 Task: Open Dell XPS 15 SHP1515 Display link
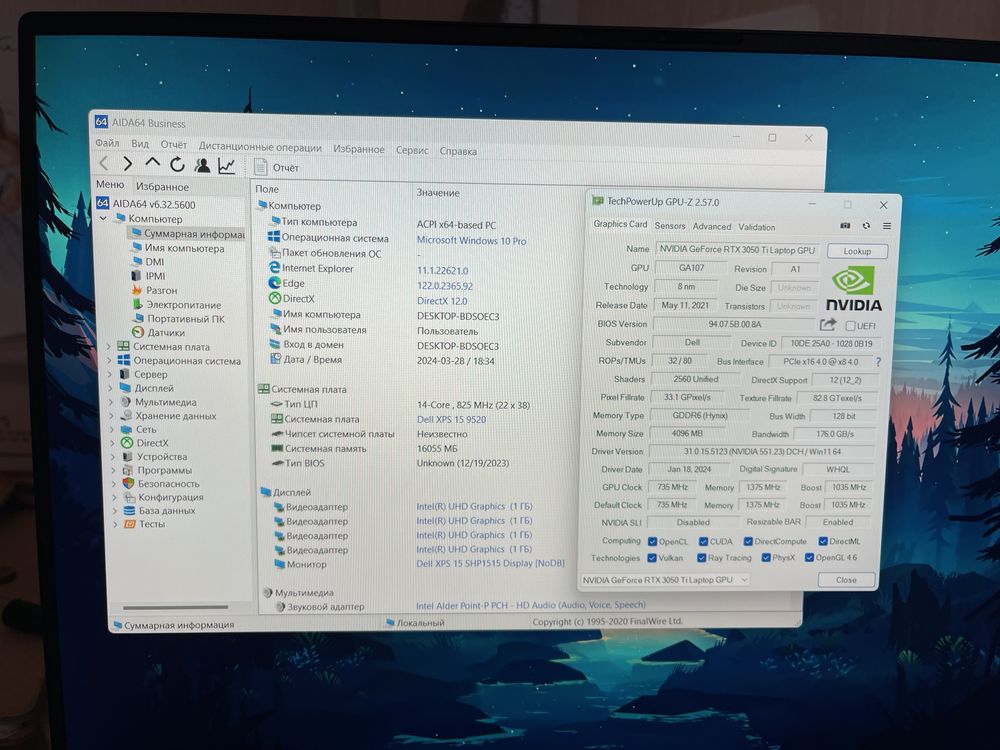coord(490,563)
